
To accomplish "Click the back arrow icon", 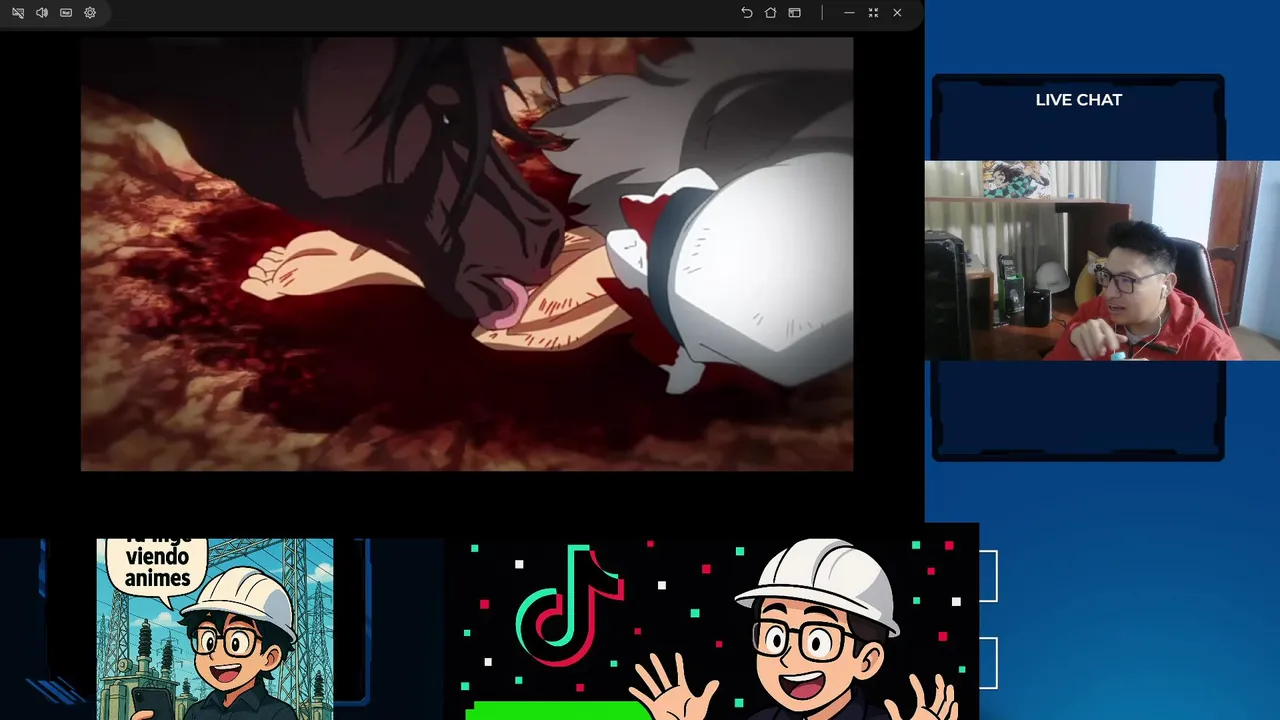I will coord(747,13).
